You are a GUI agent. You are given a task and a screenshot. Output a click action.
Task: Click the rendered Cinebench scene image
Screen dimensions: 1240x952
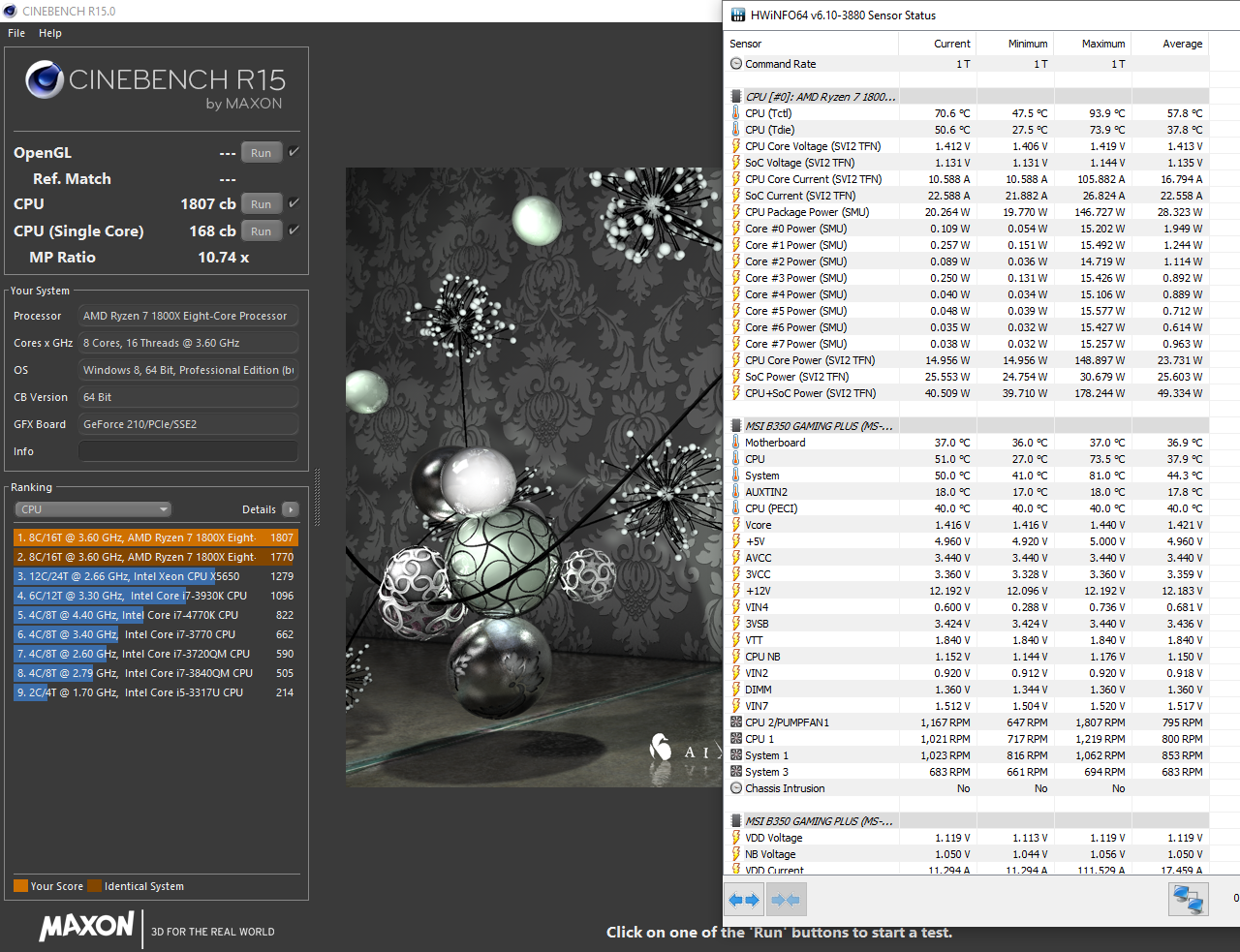click(534, 477)
